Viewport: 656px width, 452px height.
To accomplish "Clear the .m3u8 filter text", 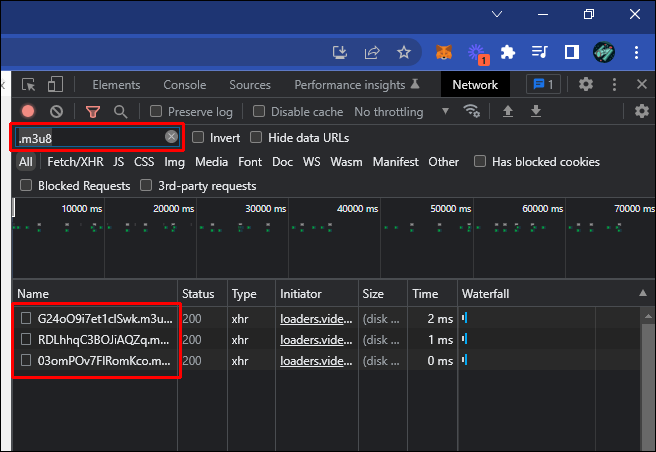I will pos(171,137).
